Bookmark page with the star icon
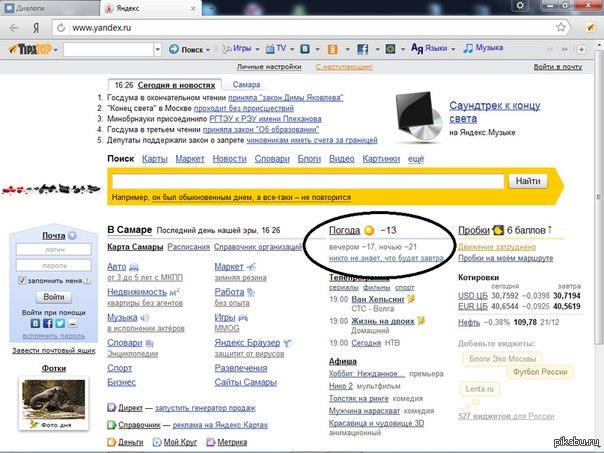The width and height of the screenshot is (604, 453). point(561,27)
